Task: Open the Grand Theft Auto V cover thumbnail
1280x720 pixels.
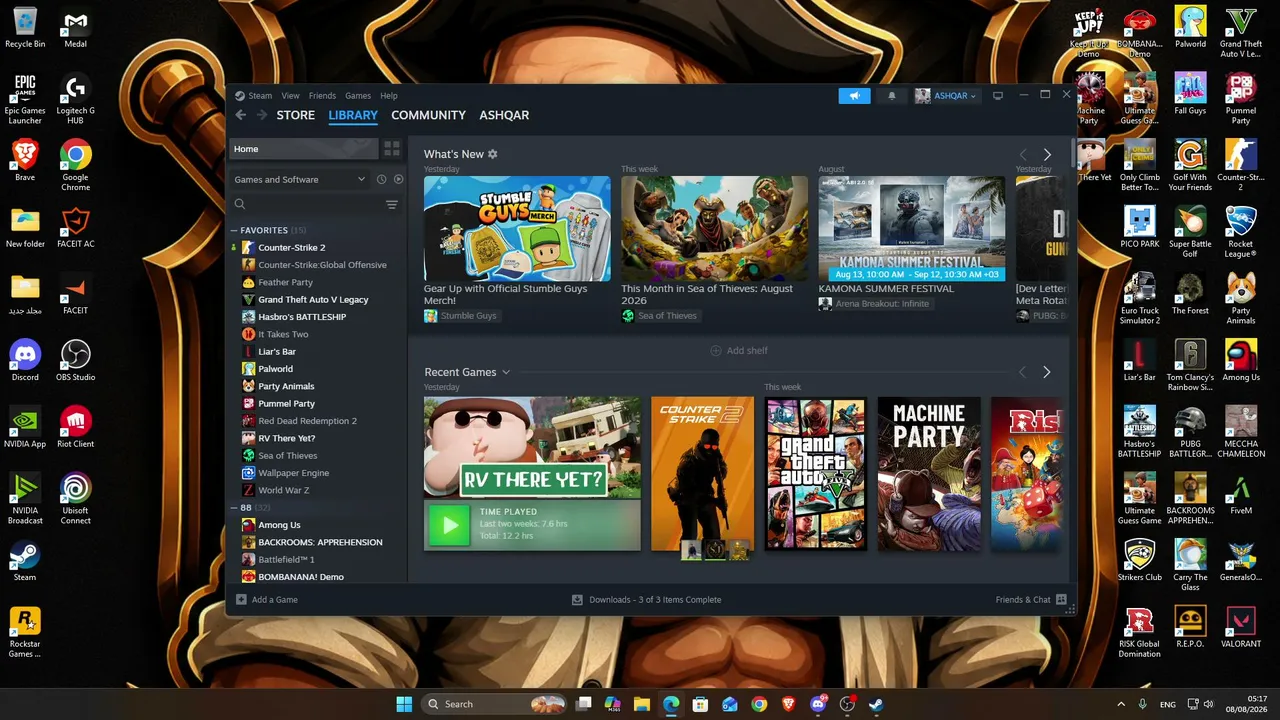Action: [815, 474]
